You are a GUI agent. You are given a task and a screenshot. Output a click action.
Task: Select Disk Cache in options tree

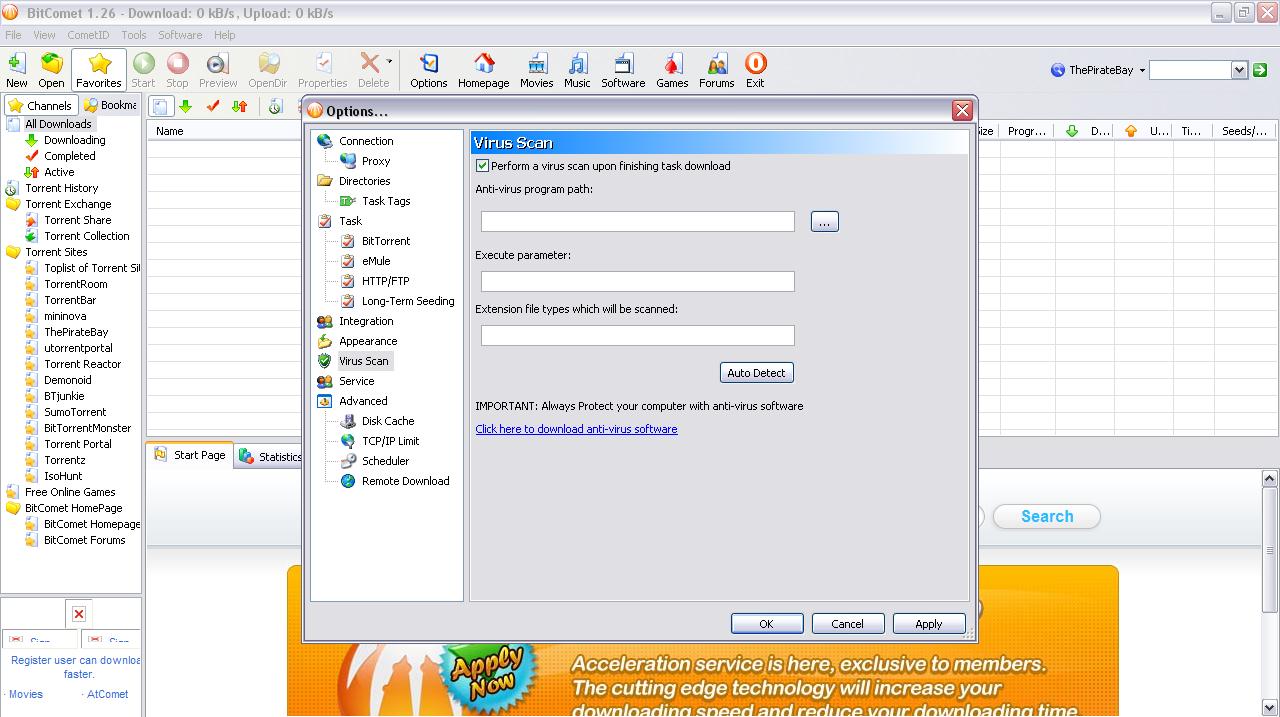(x=387, y=421)
